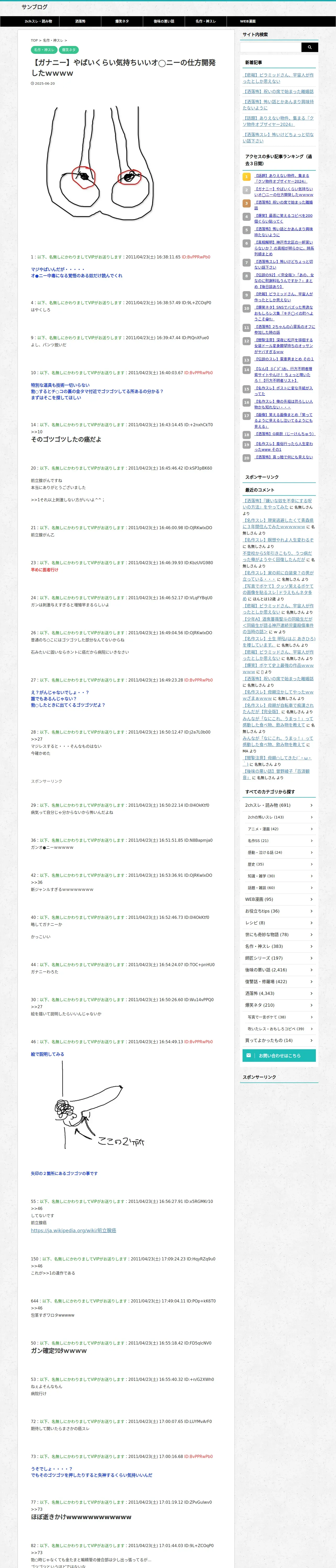Click the rank 10 badge
This screenshot has width=336, height=1568.
pos(246,309)
